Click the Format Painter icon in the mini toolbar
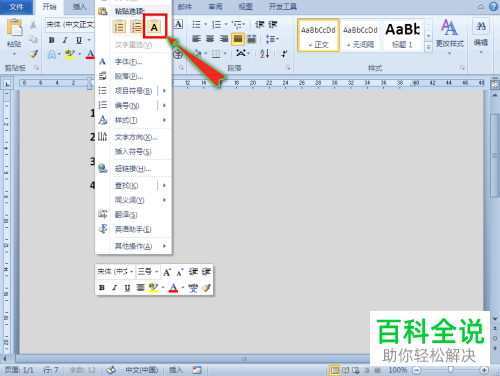 click(x=206, y=288)
